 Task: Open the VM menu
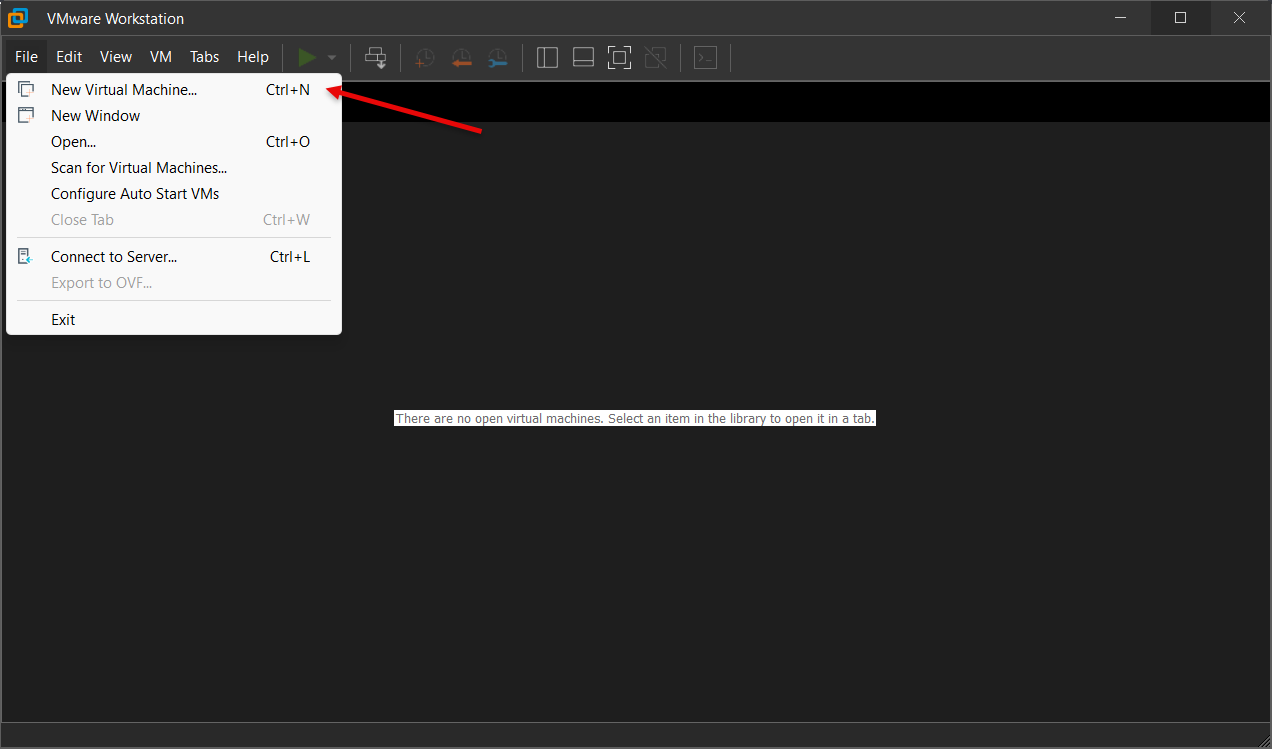click(161, 57)
